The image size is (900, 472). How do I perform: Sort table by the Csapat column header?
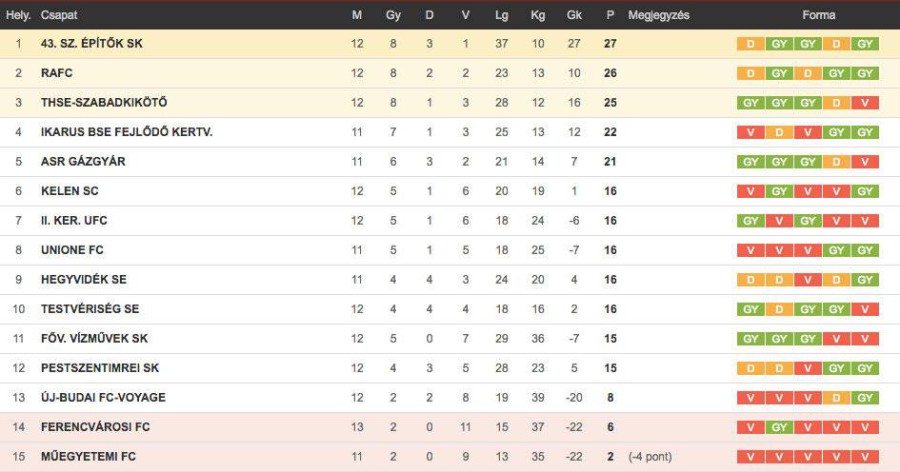tap(59, 15)
